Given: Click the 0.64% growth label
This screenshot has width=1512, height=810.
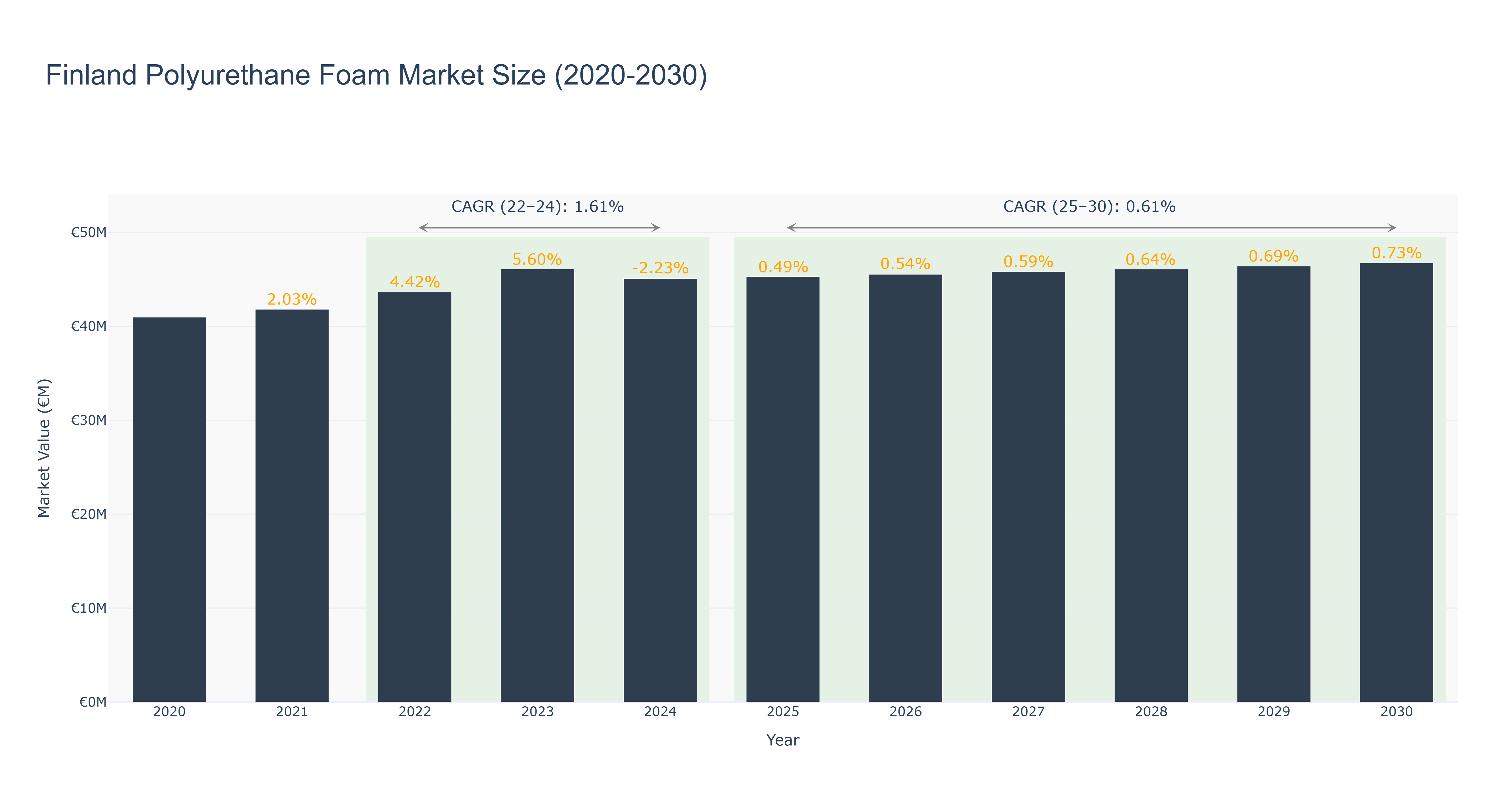Looking at the screenshot, I should coord(1150,259).
